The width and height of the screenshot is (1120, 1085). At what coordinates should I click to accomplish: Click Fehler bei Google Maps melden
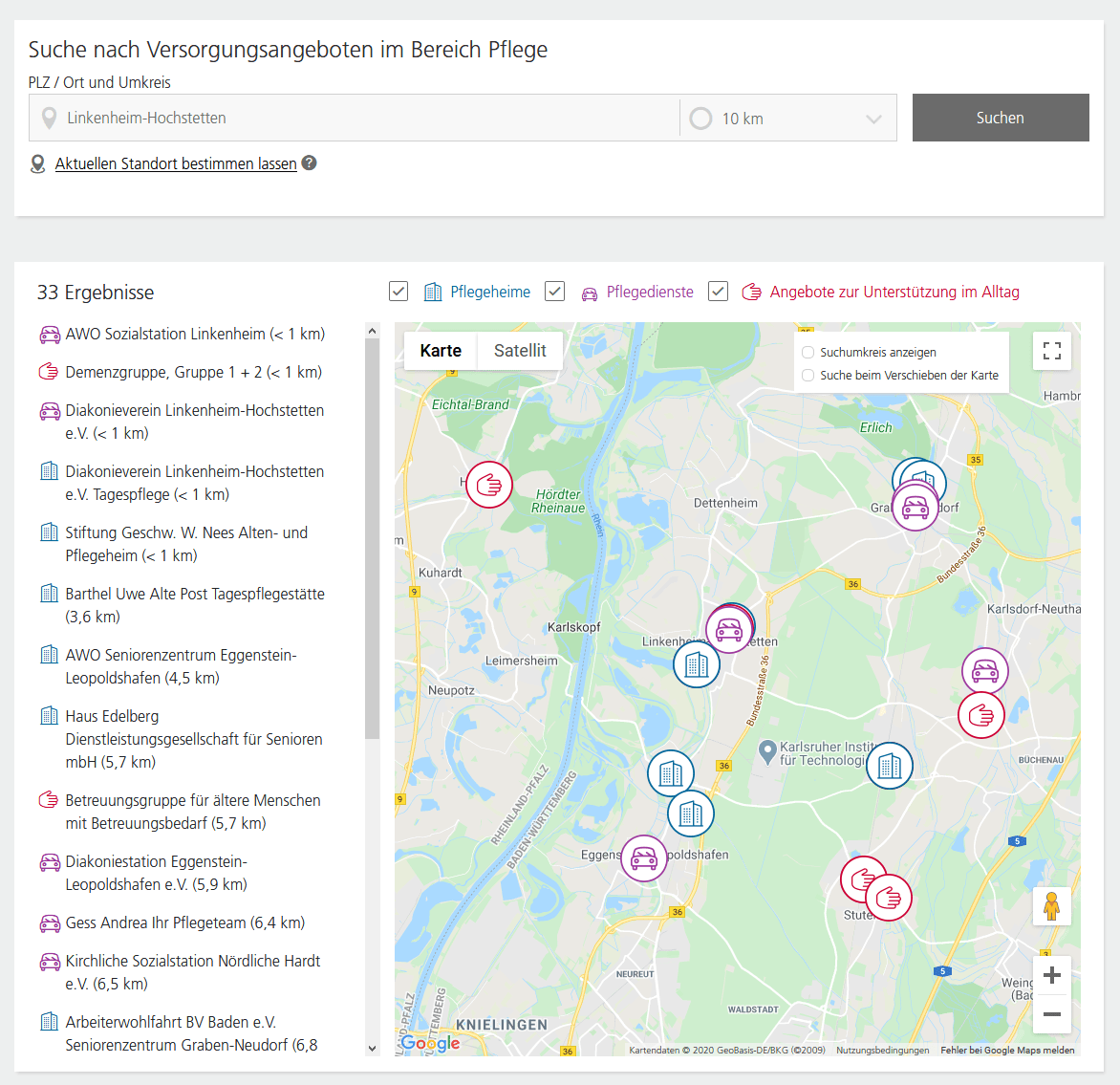[x=1007, y=1050]
